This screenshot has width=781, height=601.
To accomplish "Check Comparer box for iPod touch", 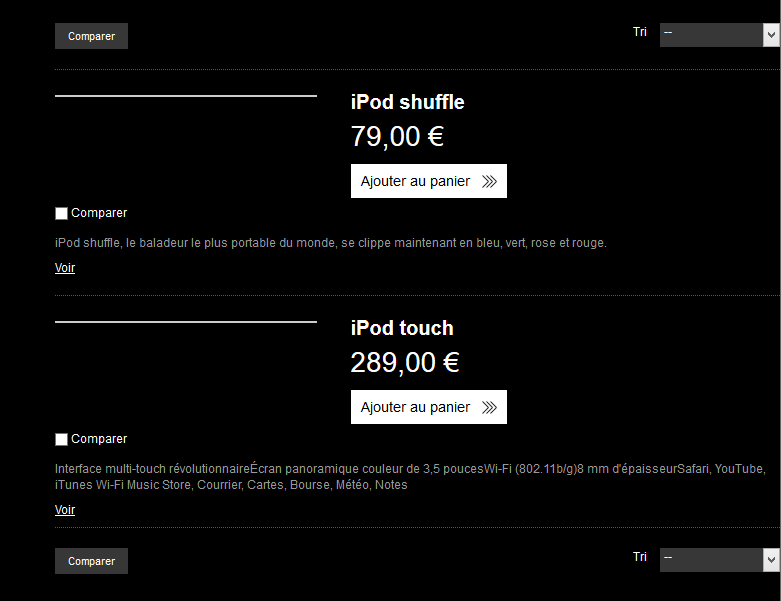I will coord(61,439).
